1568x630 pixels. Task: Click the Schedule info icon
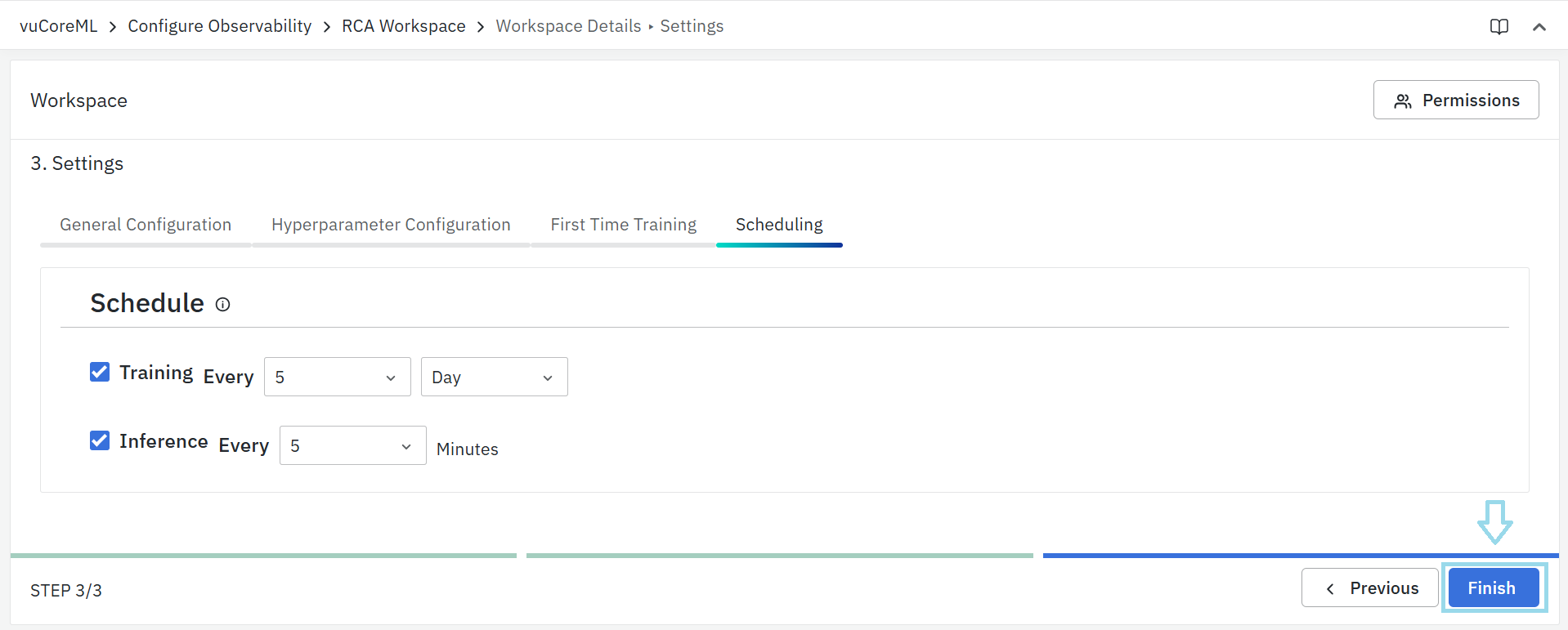(x=222, y=305)
